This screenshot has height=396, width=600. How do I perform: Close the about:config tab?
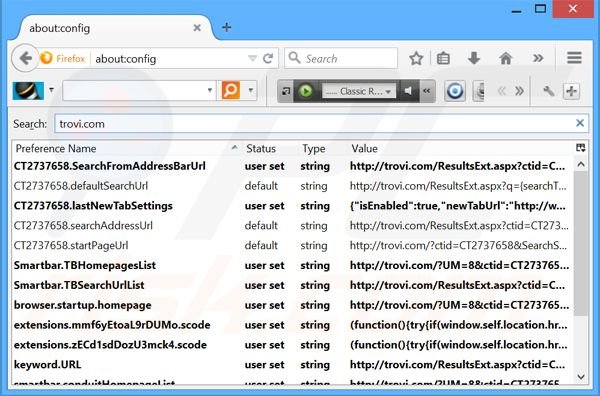[197, 28]
